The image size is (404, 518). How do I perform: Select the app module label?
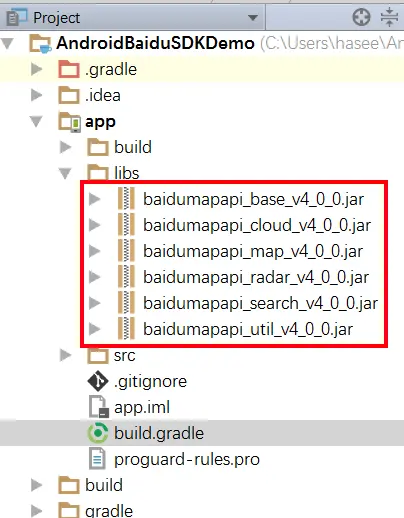coord(100,122)
